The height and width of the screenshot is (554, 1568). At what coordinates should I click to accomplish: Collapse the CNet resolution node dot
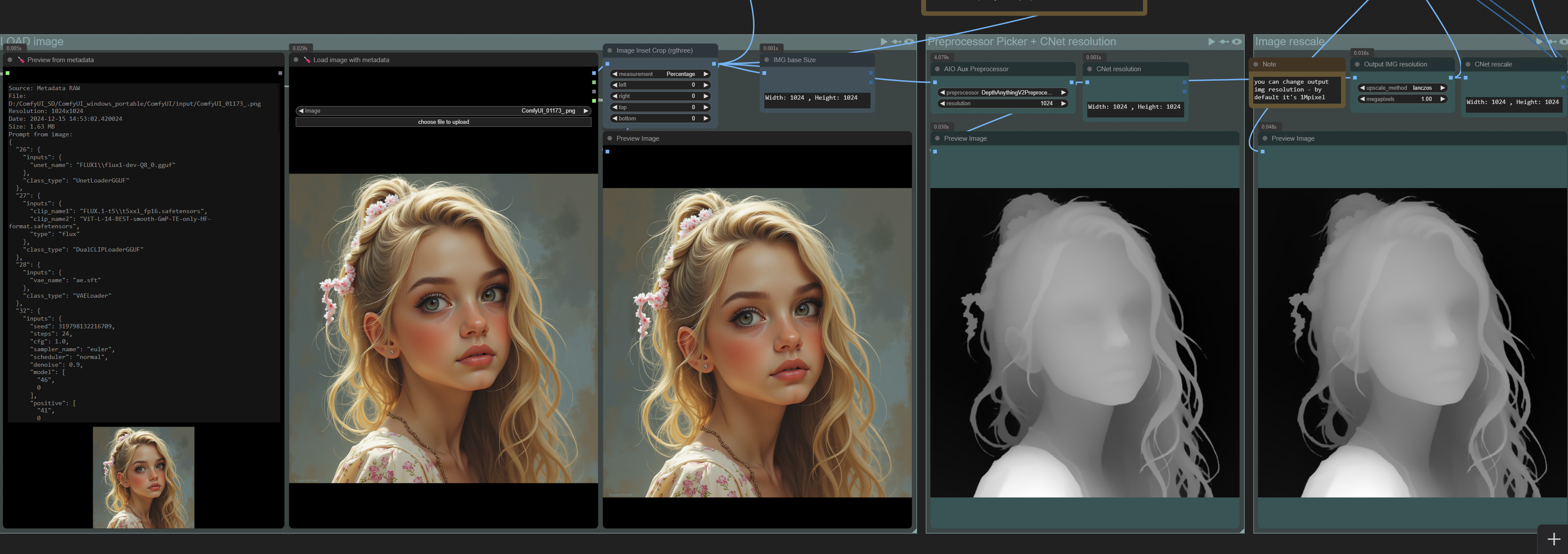coord(1089,69)
